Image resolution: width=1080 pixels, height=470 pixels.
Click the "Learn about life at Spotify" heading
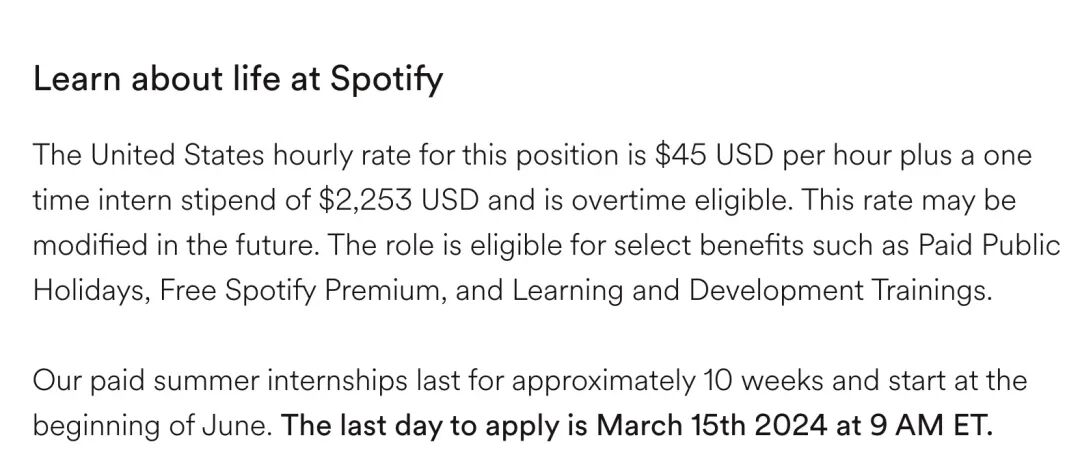[x=238, y=79]
